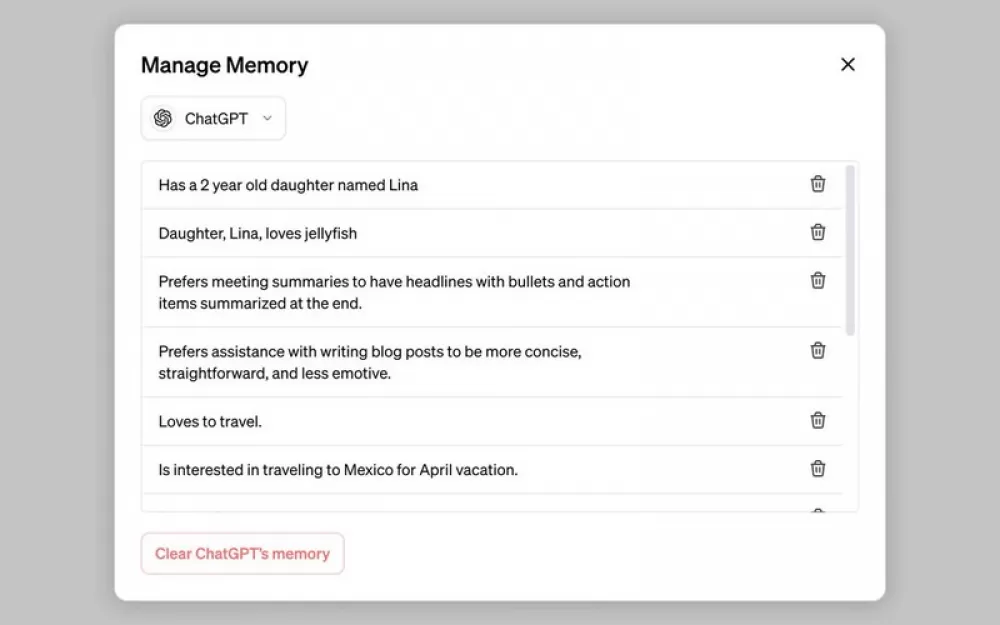Select the 'Loves to travel.' memory row
This screenshot has width=1000, height=625.
click(492, 421)
